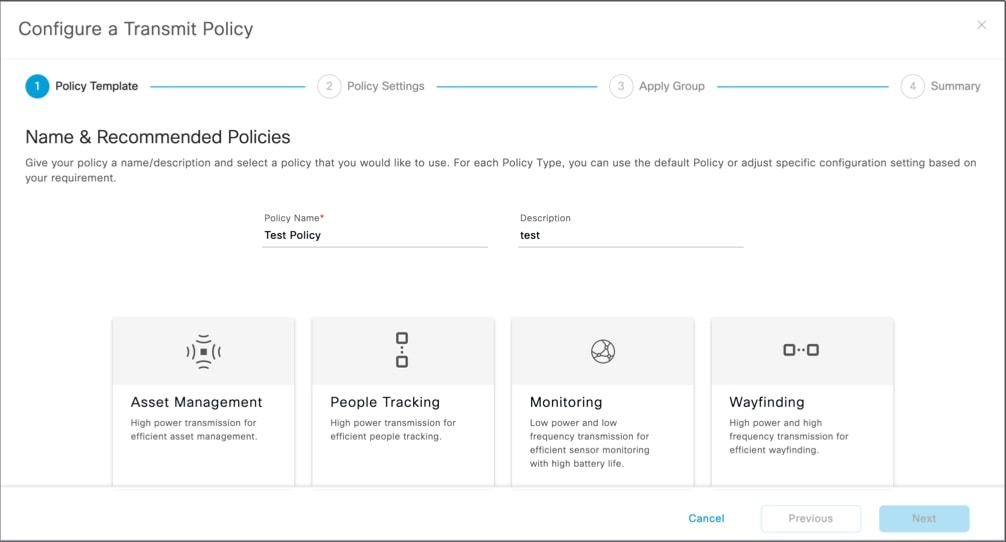The height and width of the screenshot is (542, 1006).
Task: Focus the Policy Name input field
Action: point(375,235)
